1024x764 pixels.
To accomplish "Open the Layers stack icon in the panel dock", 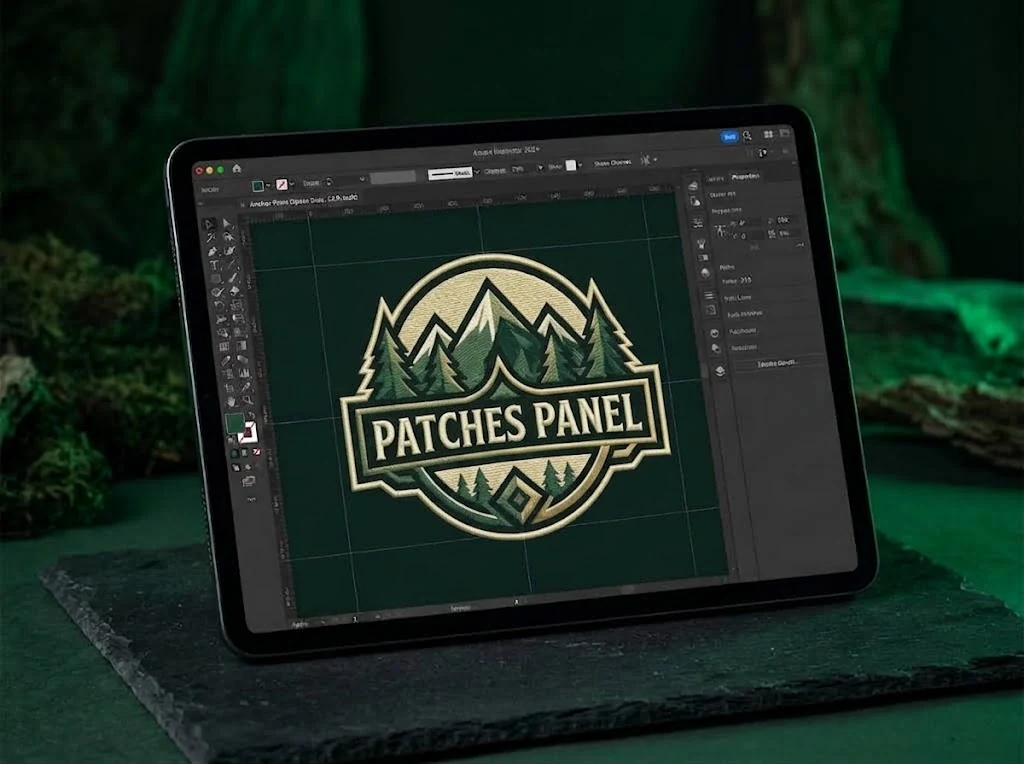I will pos(720,371).
